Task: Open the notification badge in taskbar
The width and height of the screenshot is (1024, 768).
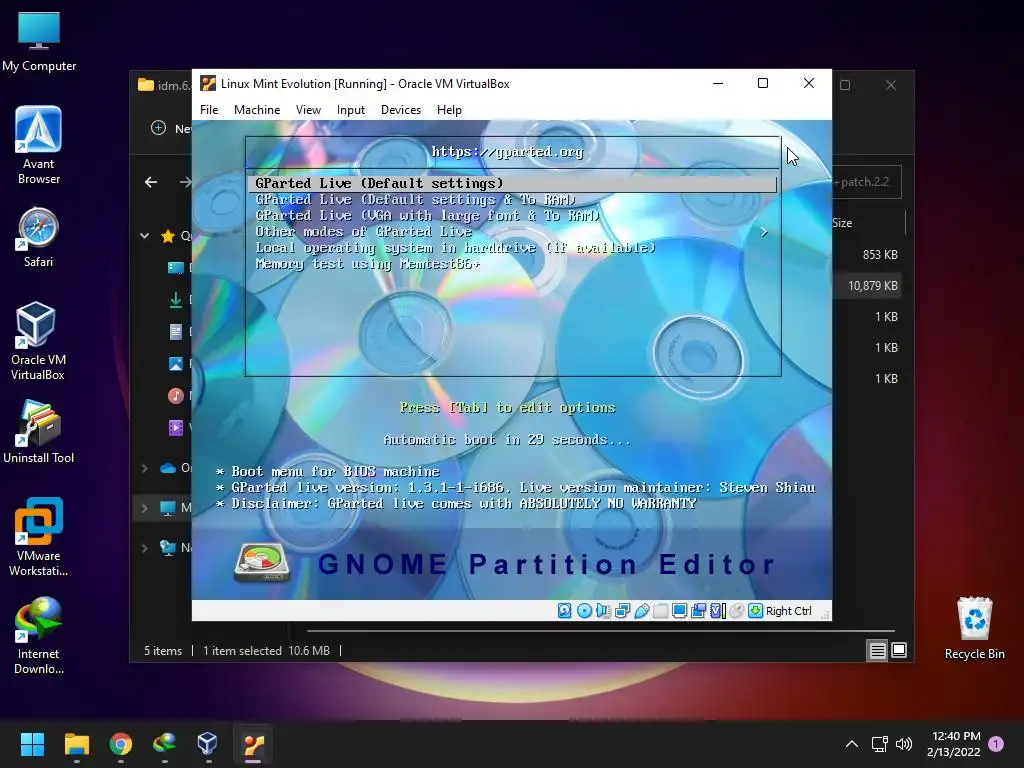Action: 996,744
